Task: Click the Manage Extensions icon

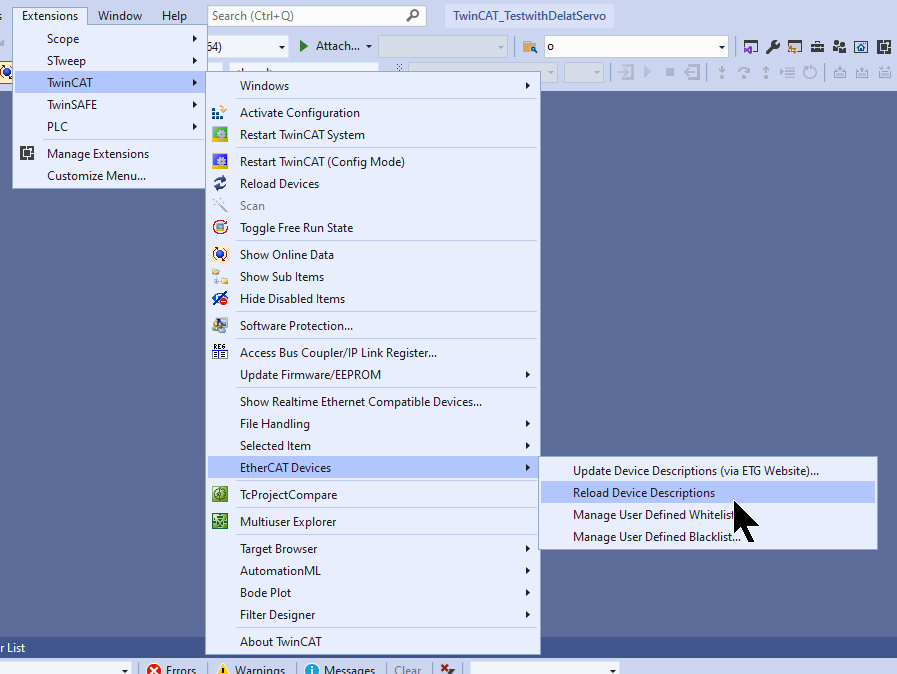Action: (27, 153)
